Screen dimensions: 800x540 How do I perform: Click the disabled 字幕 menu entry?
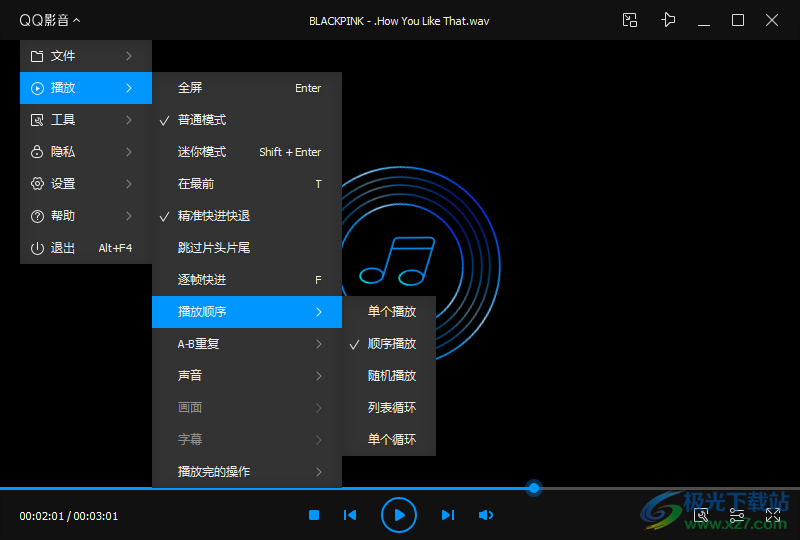tap(247, 439)
